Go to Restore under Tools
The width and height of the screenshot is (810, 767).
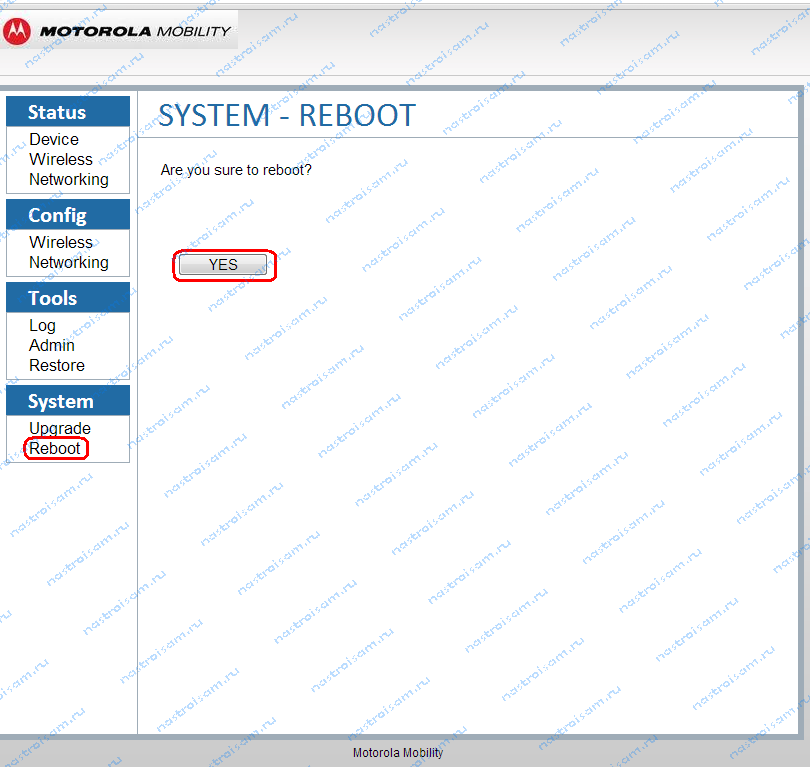pos(57,366)
